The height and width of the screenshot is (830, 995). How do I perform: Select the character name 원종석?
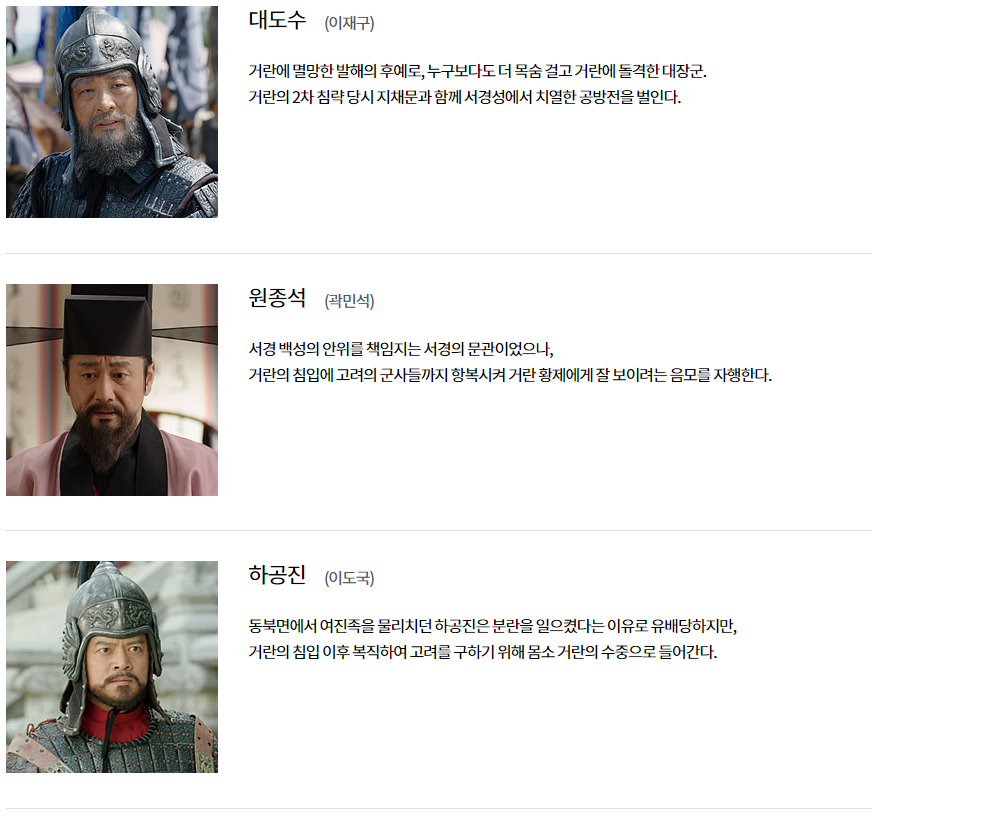click(277, 298)
